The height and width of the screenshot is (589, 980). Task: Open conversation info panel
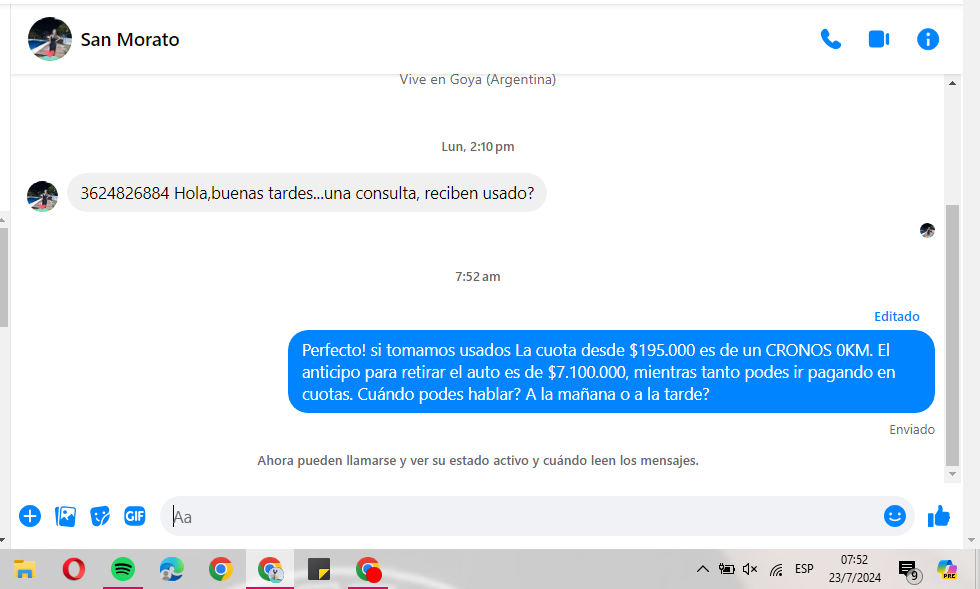[x=928, y=39]
